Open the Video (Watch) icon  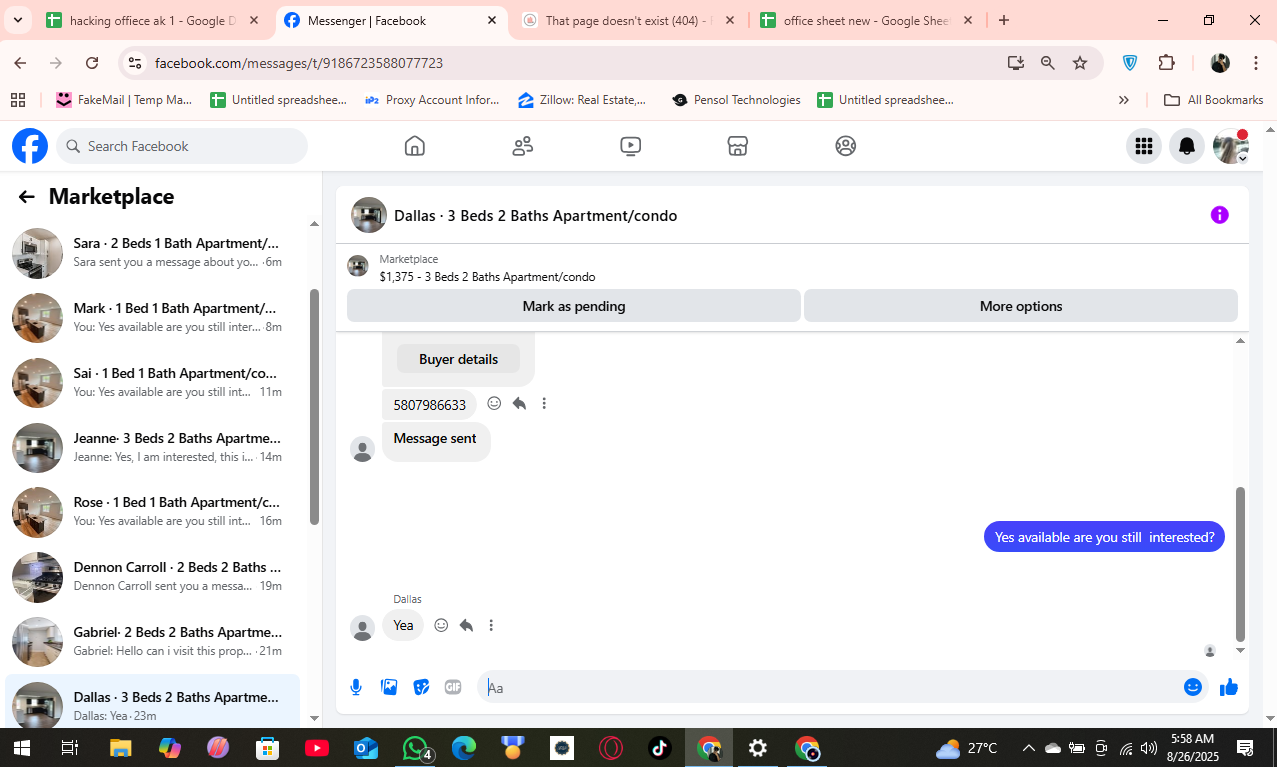(630, 146)
